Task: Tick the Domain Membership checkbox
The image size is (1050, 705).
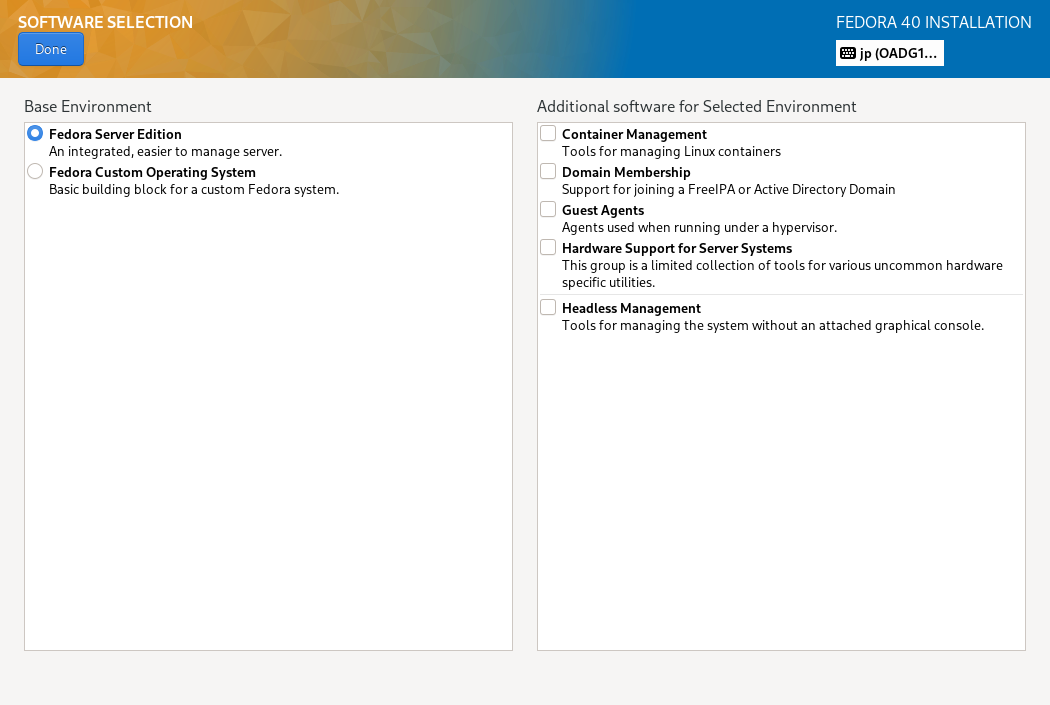Action: click(x=548, y=171)
